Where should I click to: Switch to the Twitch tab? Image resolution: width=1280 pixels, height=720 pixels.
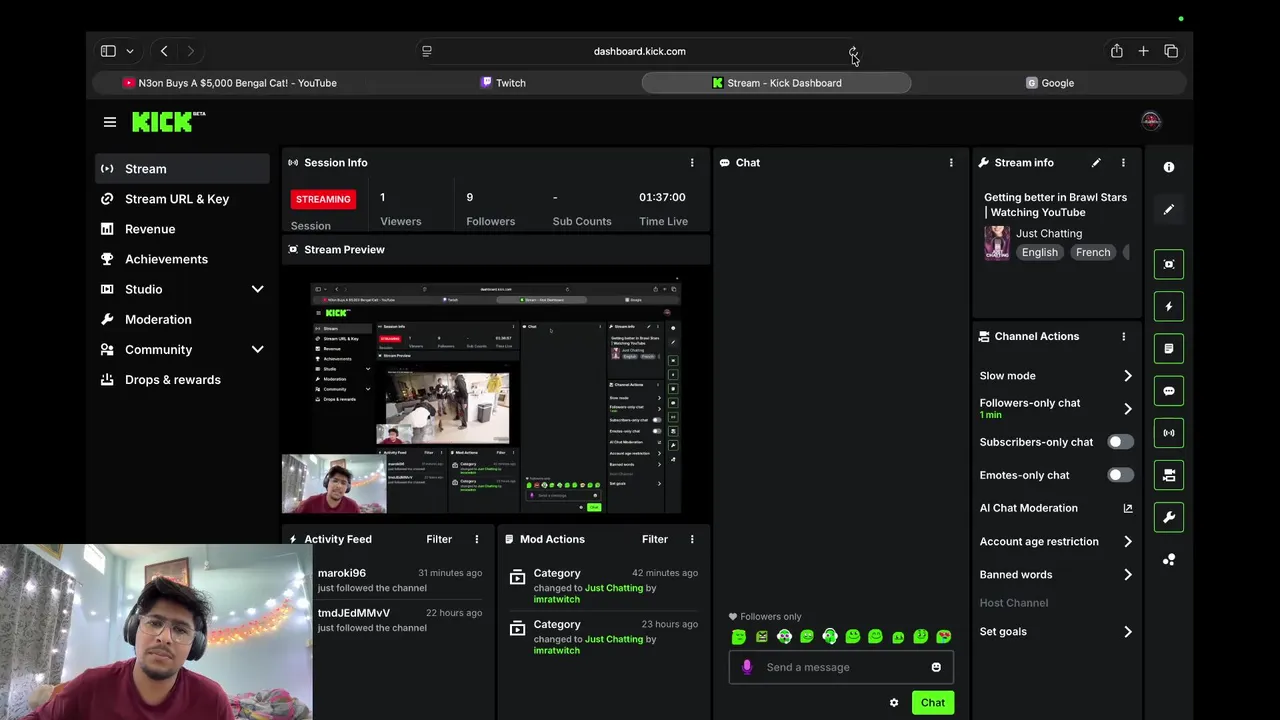503,83
